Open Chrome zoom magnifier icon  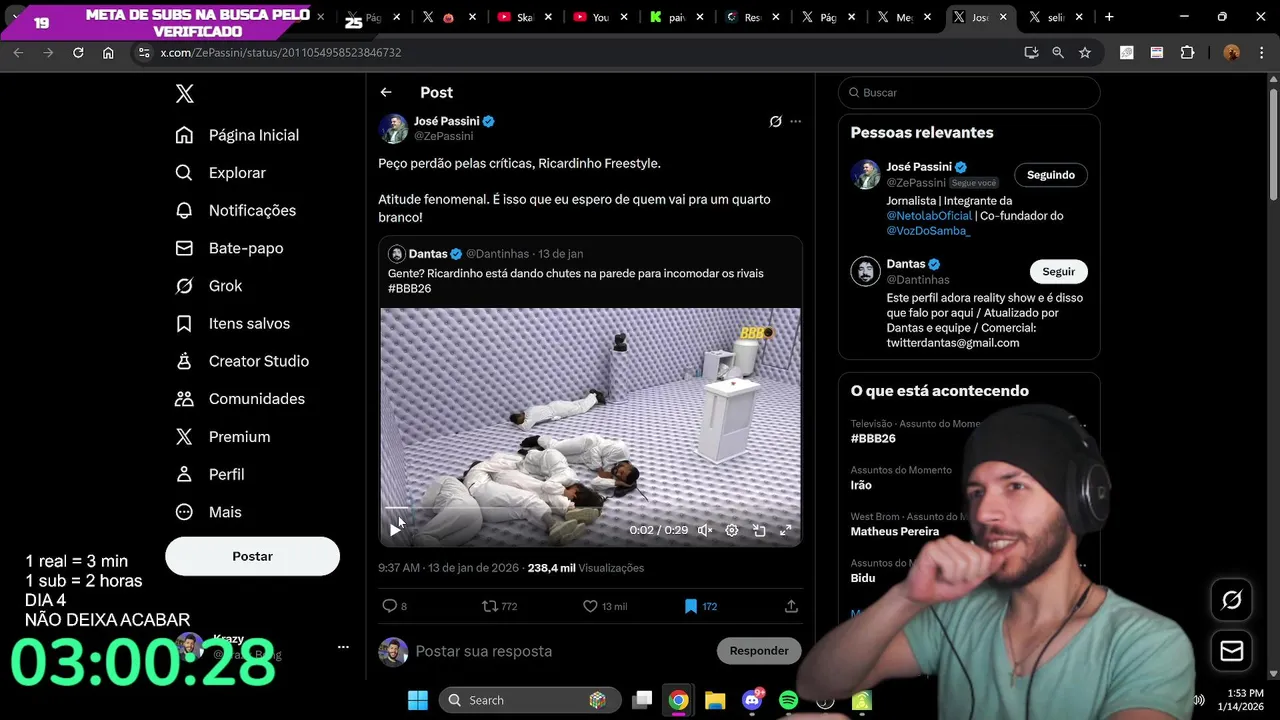1058,53
